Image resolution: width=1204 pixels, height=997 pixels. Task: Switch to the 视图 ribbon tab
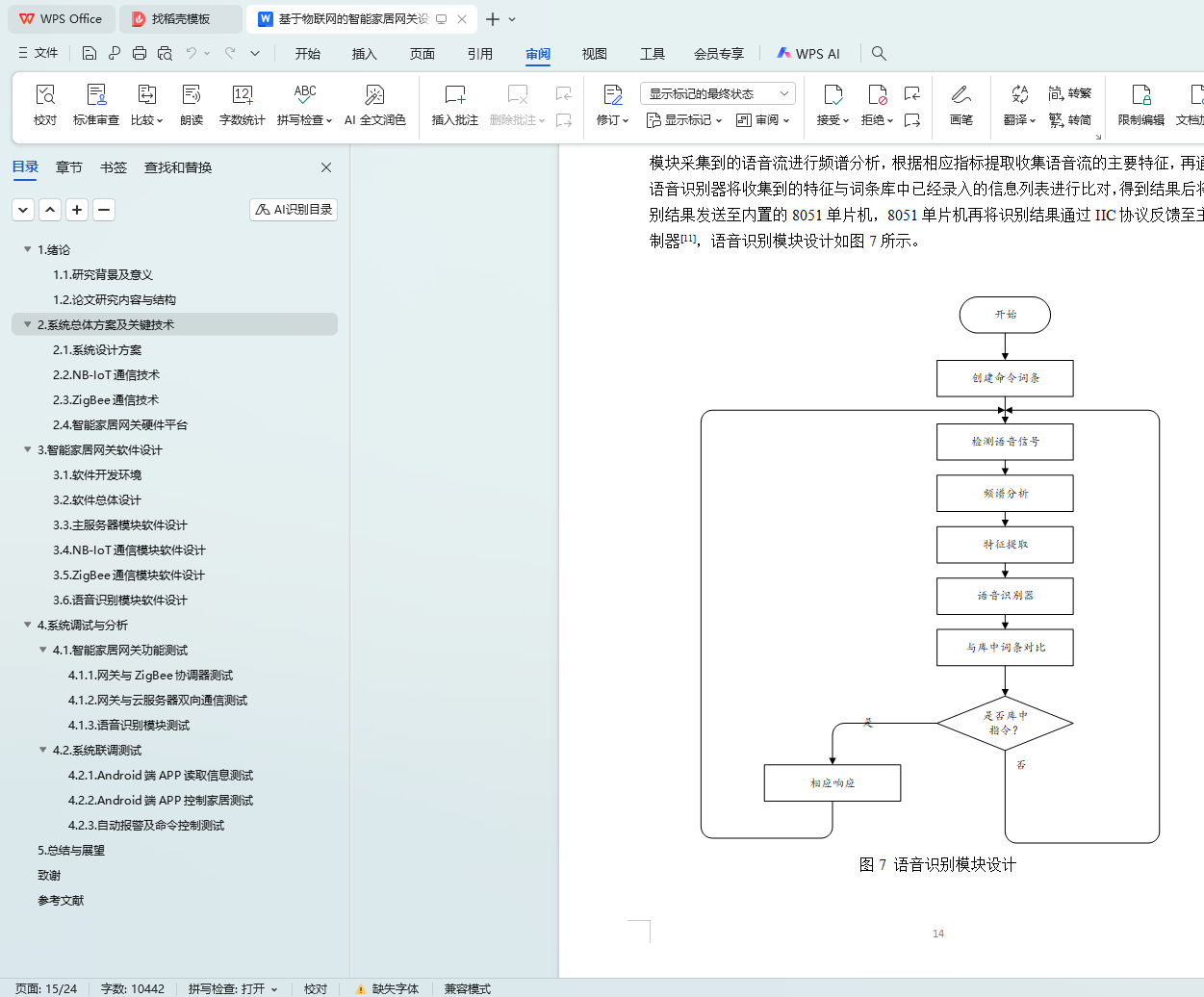[x=595, y=54]
